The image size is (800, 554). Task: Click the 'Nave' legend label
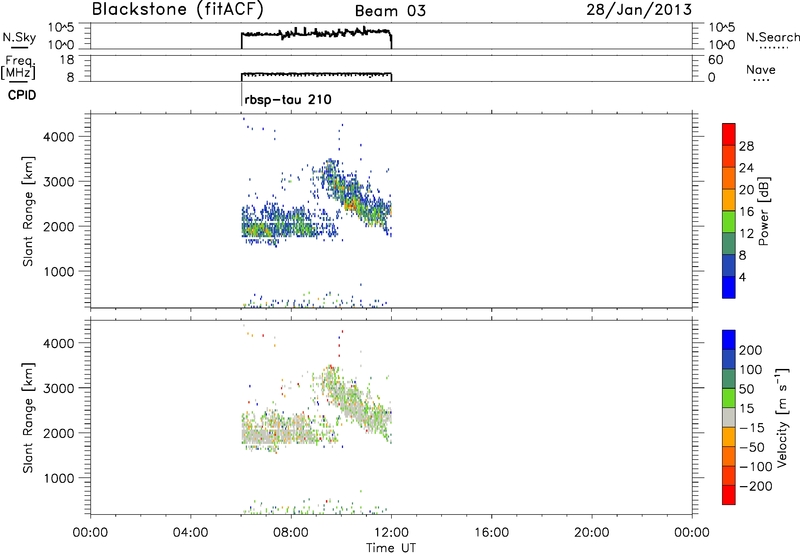[x=761, y=69]
